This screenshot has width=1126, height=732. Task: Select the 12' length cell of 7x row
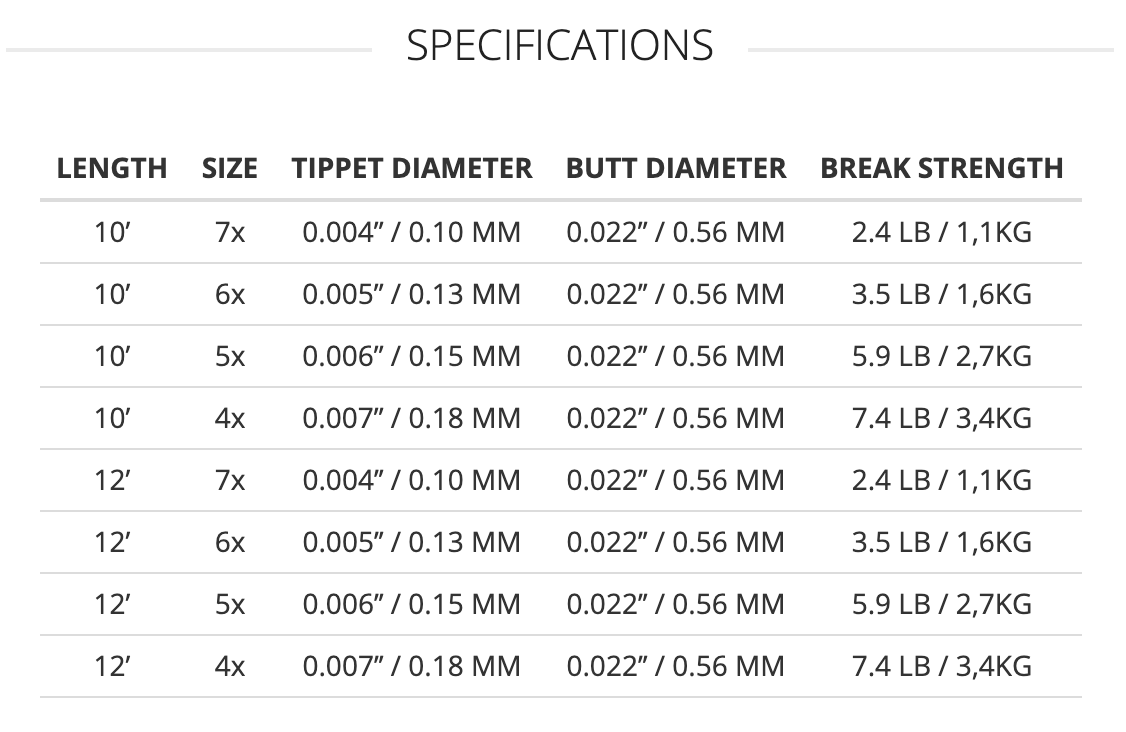click(112, 480)
